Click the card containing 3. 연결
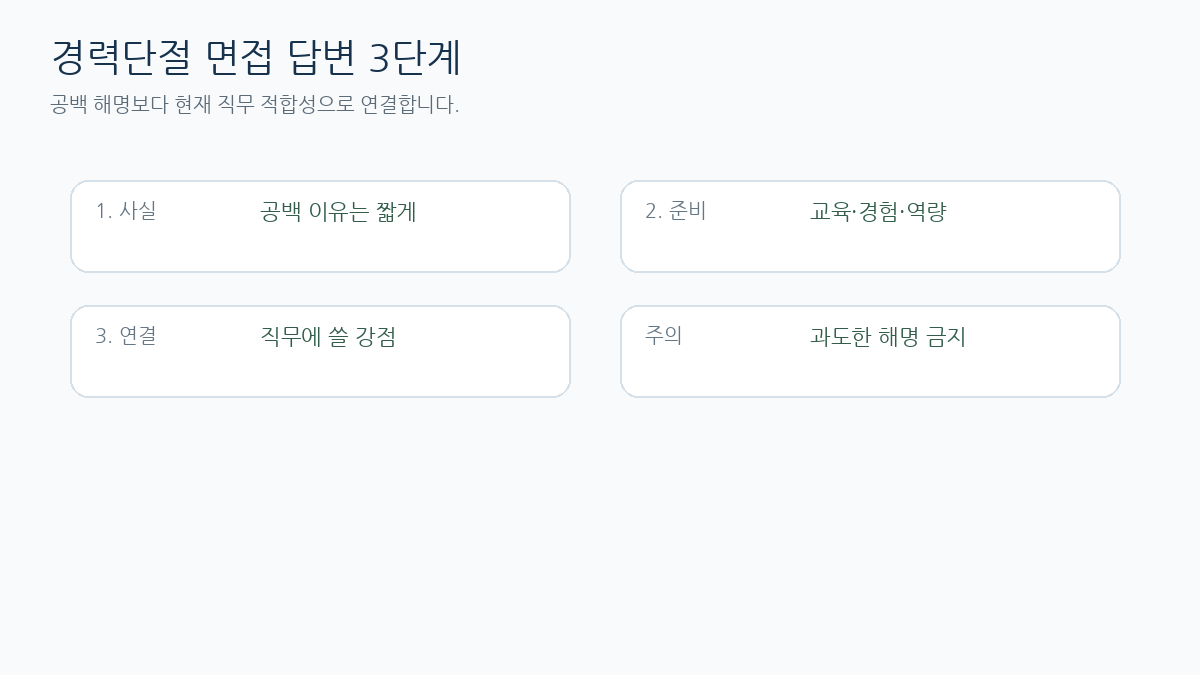Viewport: 1200px width, 675px height. (320, 352)
